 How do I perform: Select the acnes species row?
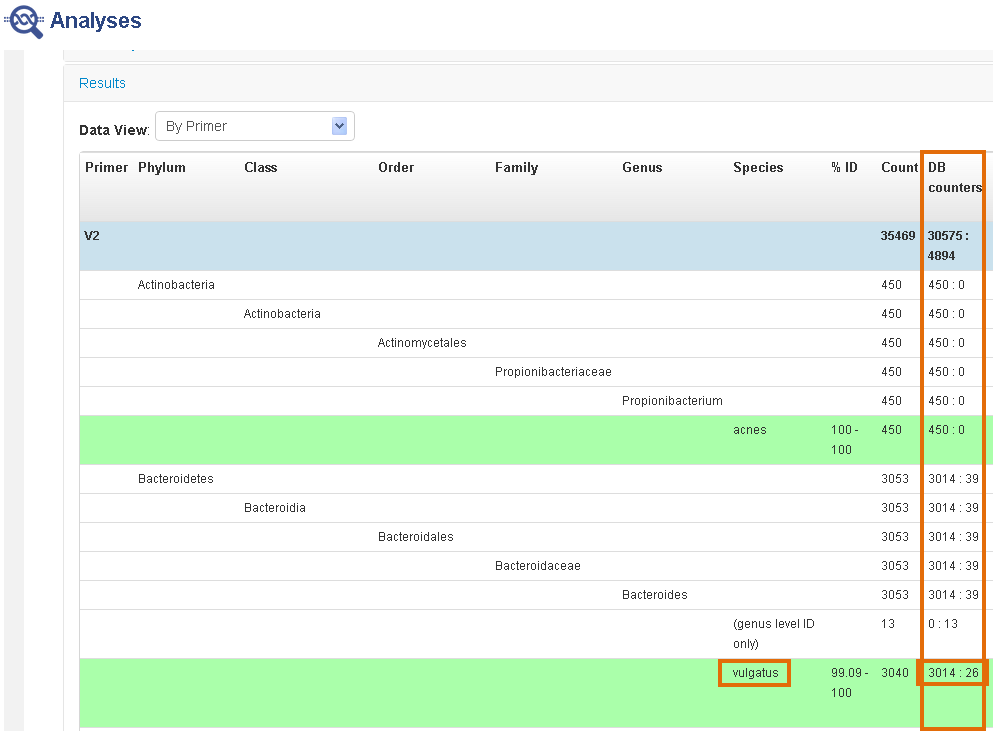point(749,430)
